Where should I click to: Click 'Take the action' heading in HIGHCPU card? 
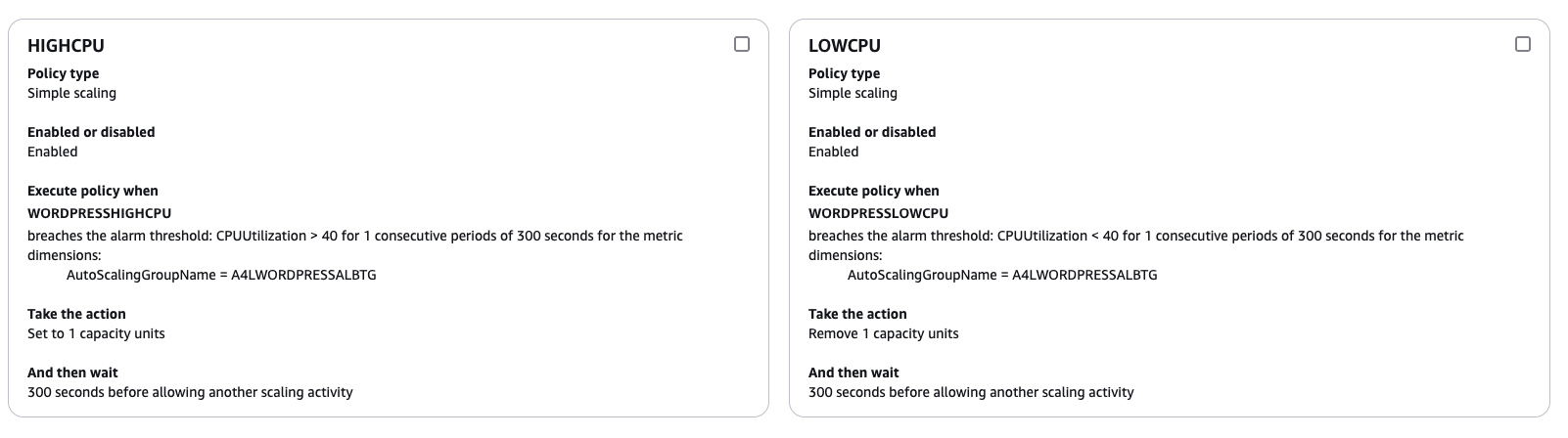pyautogui.click(x=76, y=314)
